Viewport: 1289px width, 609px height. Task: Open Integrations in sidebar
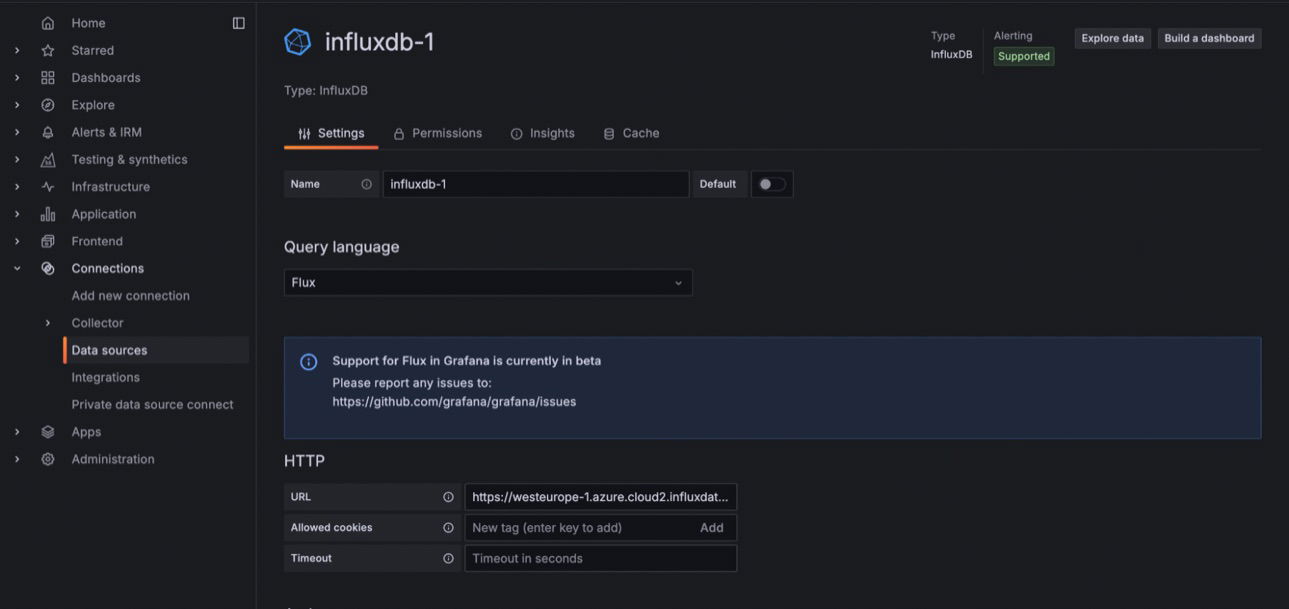tap(105, 377)
